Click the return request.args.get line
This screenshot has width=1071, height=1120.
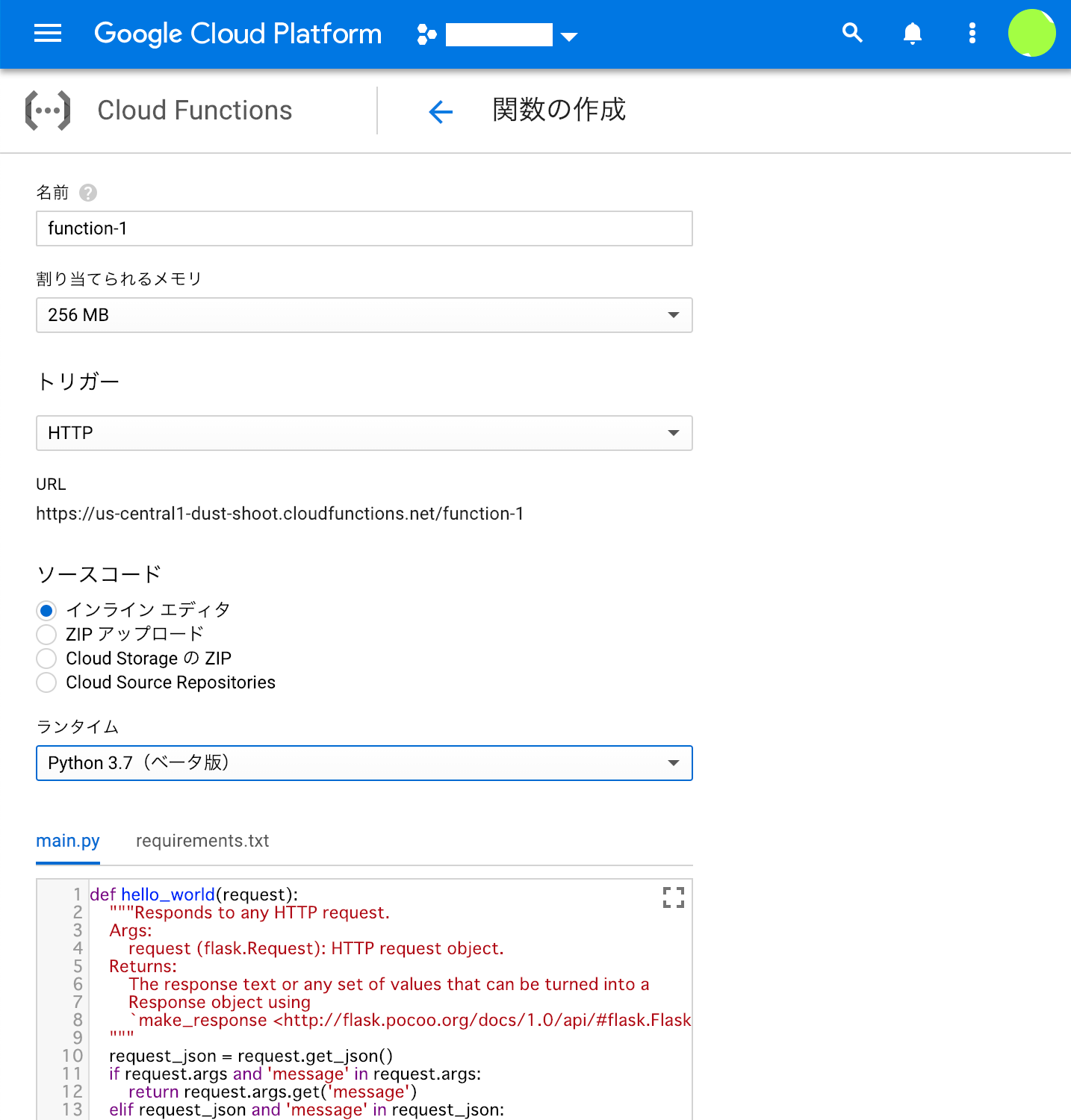[x=273, y=1092]
